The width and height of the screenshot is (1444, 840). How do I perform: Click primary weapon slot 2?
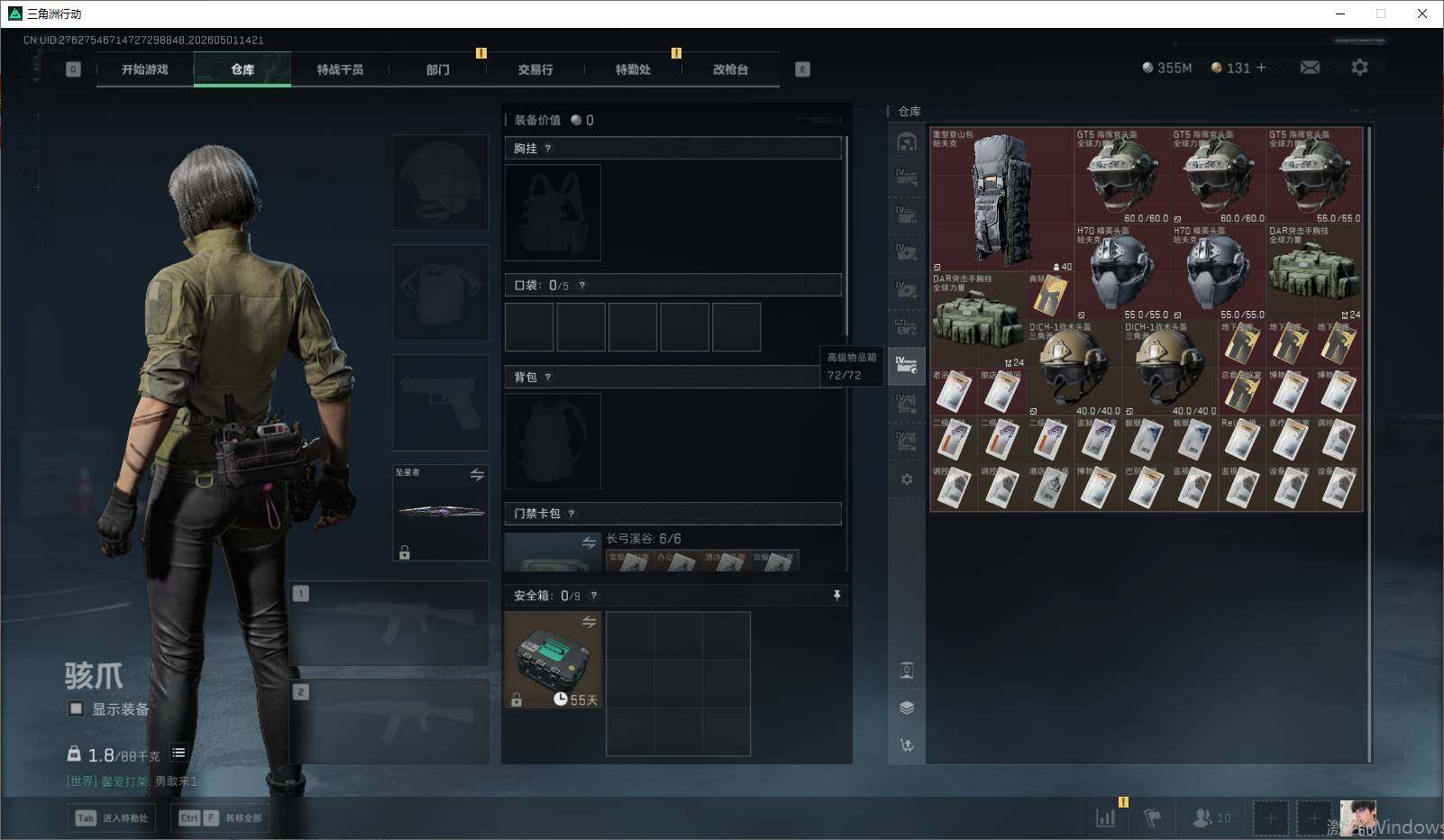pyautogui.click(x=389, y=722)
